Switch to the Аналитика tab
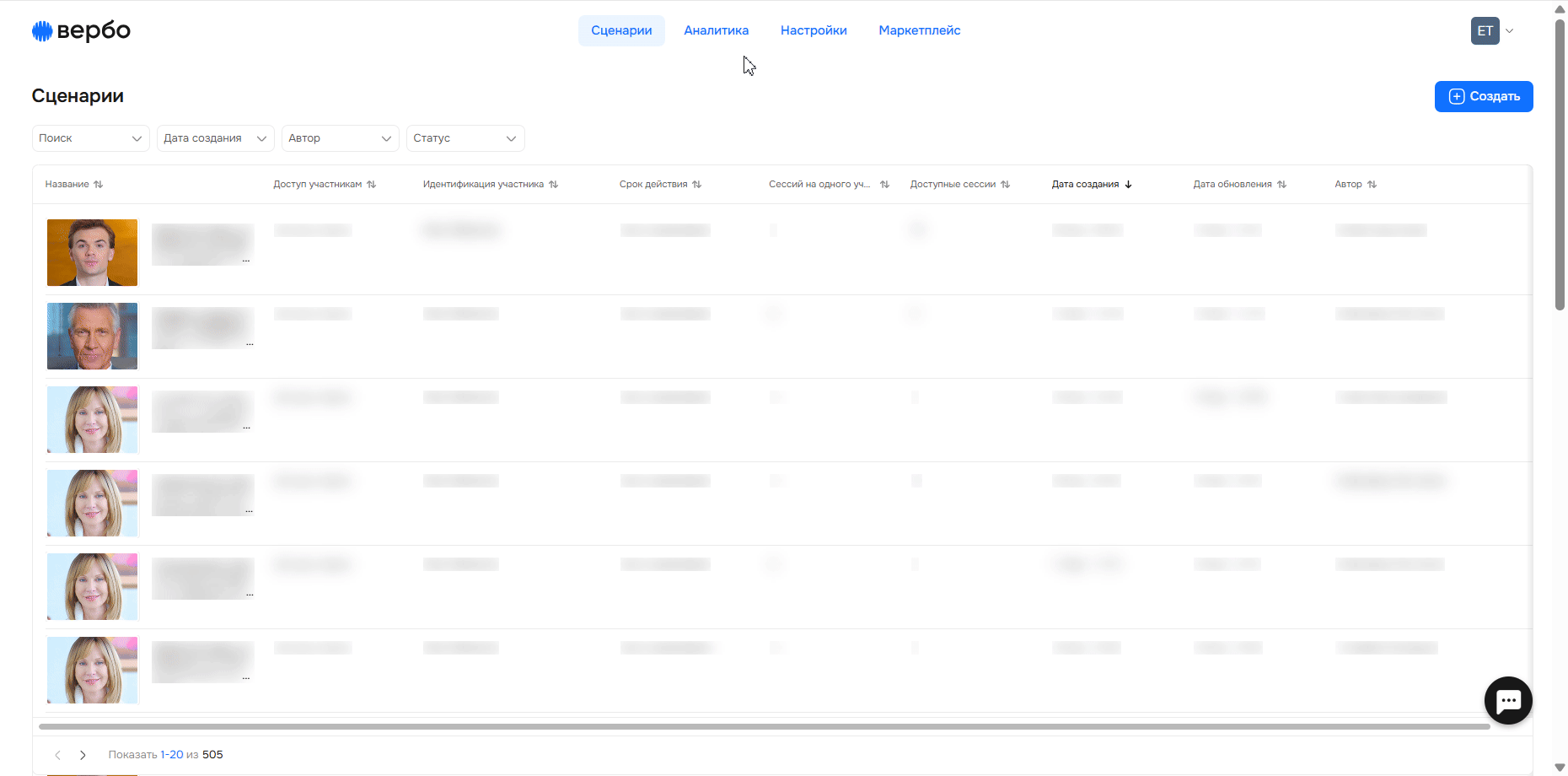 717,30
